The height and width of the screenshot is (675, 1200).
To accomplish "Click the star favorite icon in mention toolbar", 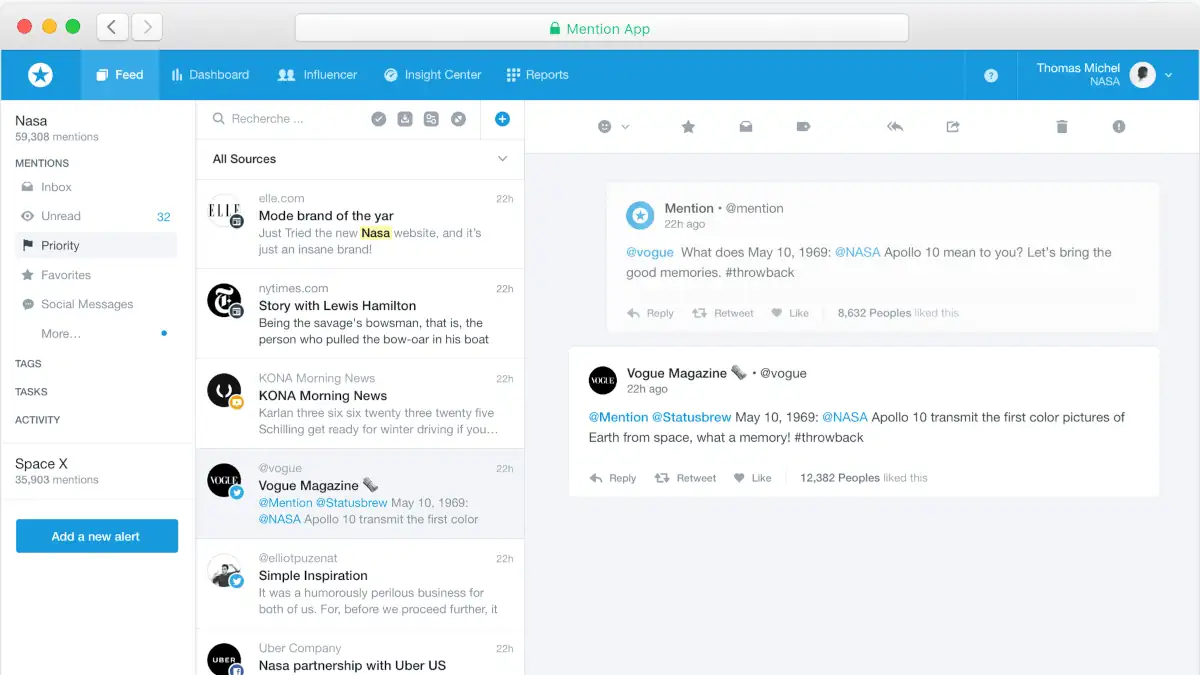I will point(688,127).
